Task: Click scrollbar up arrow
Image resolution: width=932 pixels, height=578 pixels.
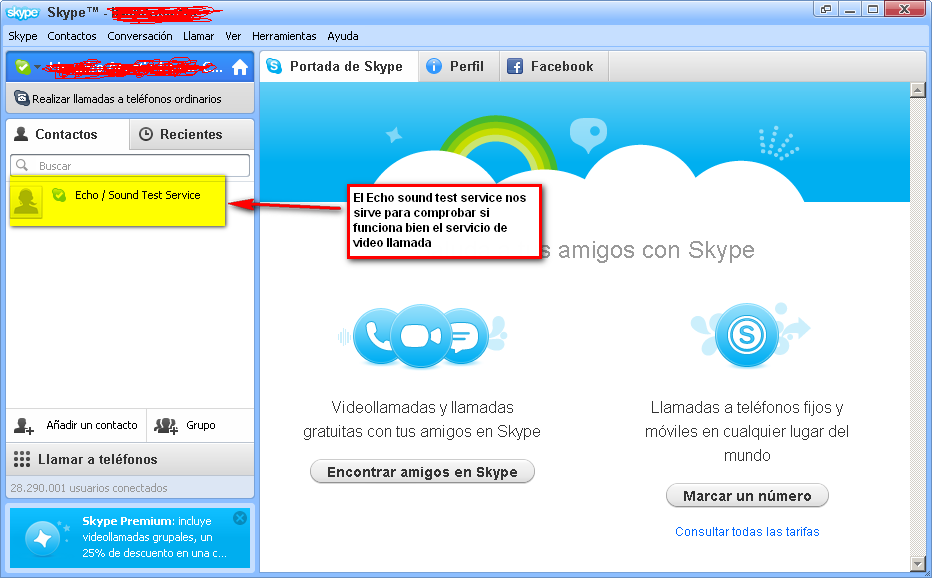Action: [x=918, y=90]
